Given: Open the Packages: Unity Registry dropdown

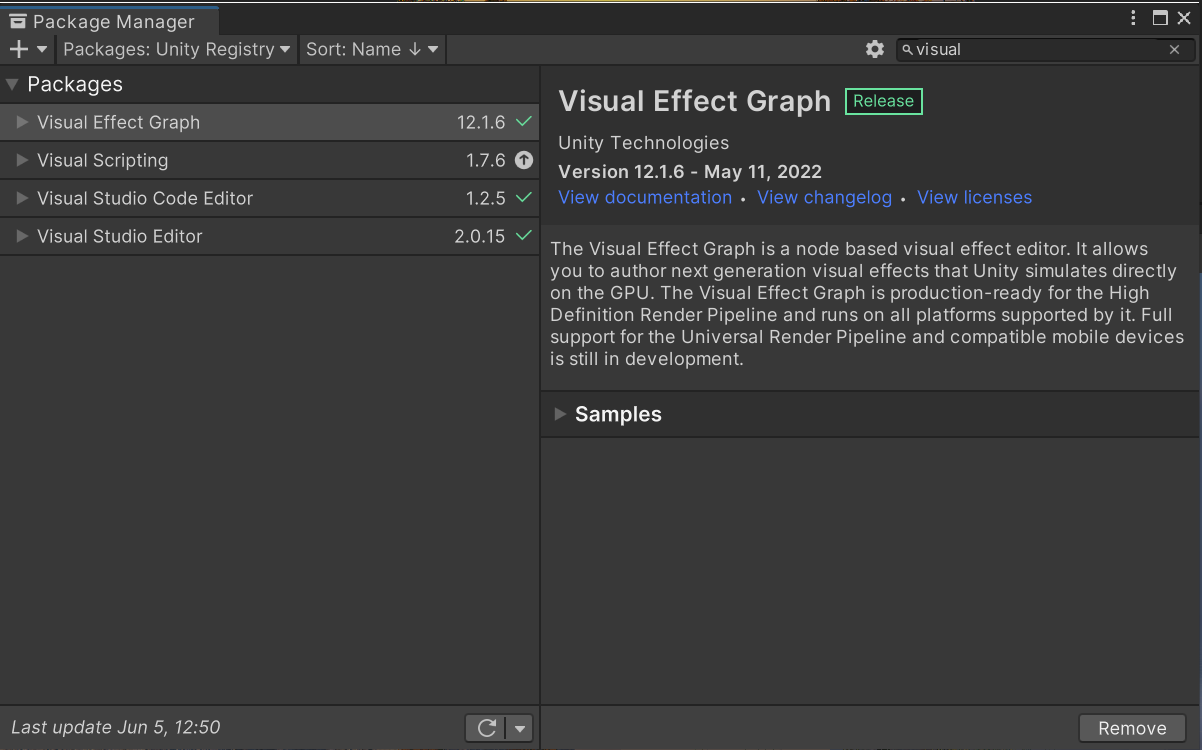Looking at the screenshot, I should 177,49.
